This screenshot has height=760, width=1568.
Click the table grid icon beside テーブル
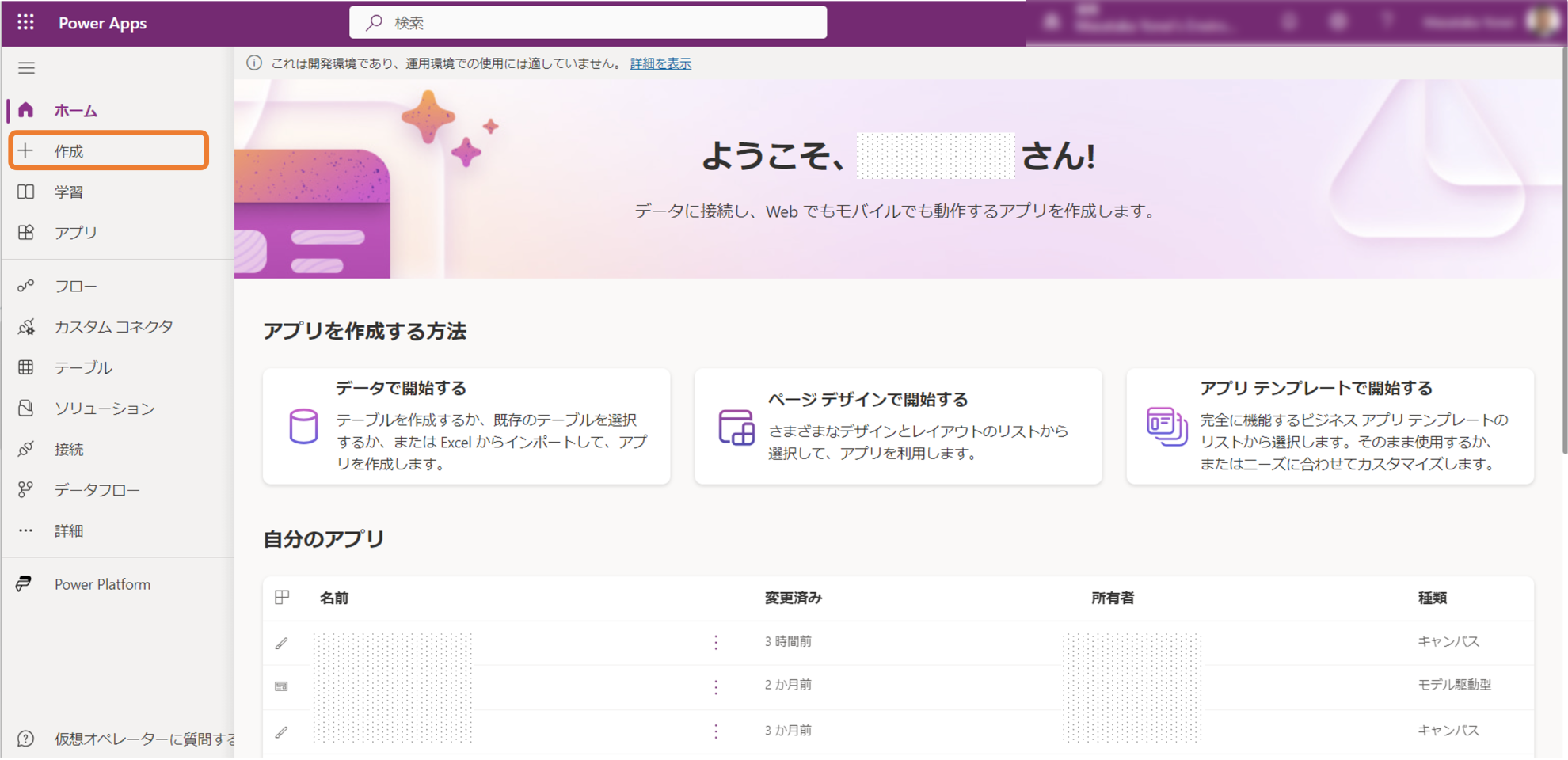click(25, 367)
